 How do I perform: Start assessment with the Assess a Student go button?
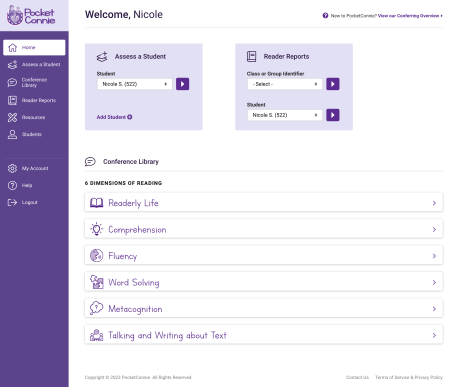click(x=182, y=84)
